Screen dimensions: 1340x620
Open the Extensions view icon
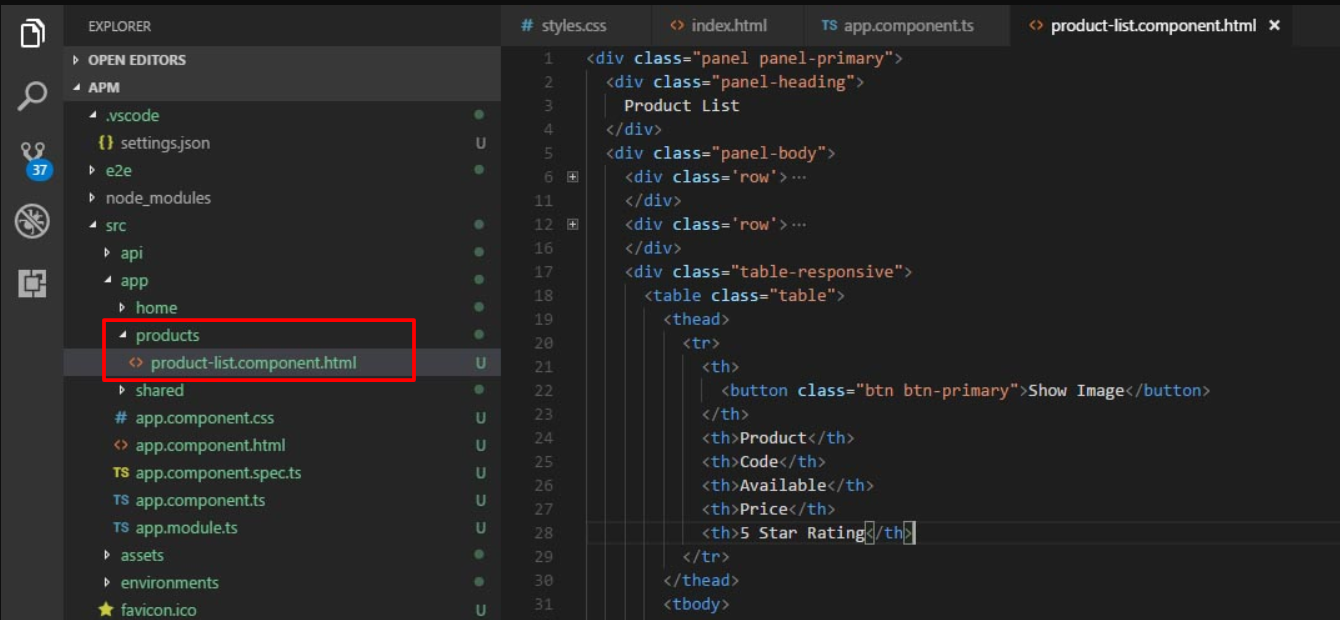coord(32,284)
